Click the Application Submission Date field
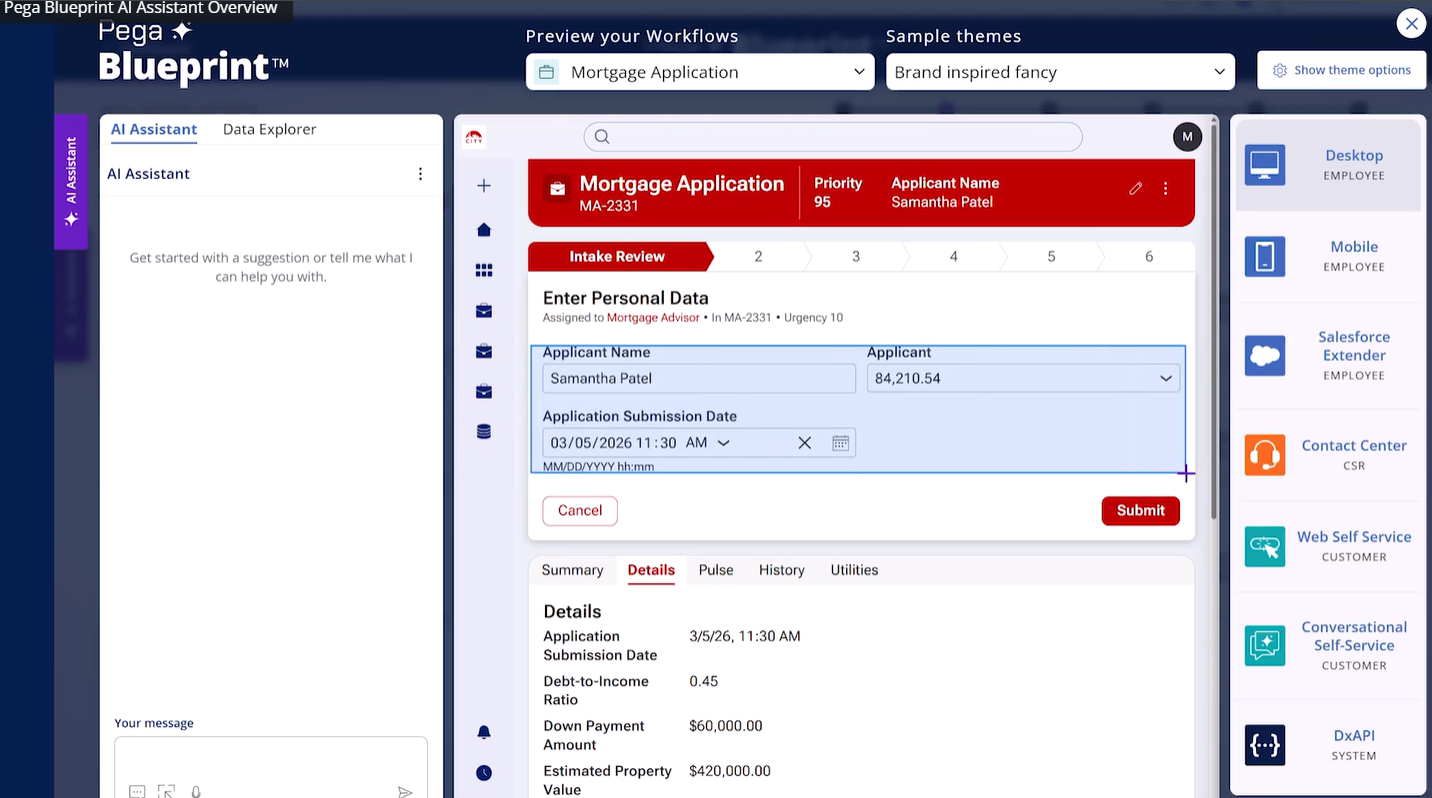 tap(699, 443)
